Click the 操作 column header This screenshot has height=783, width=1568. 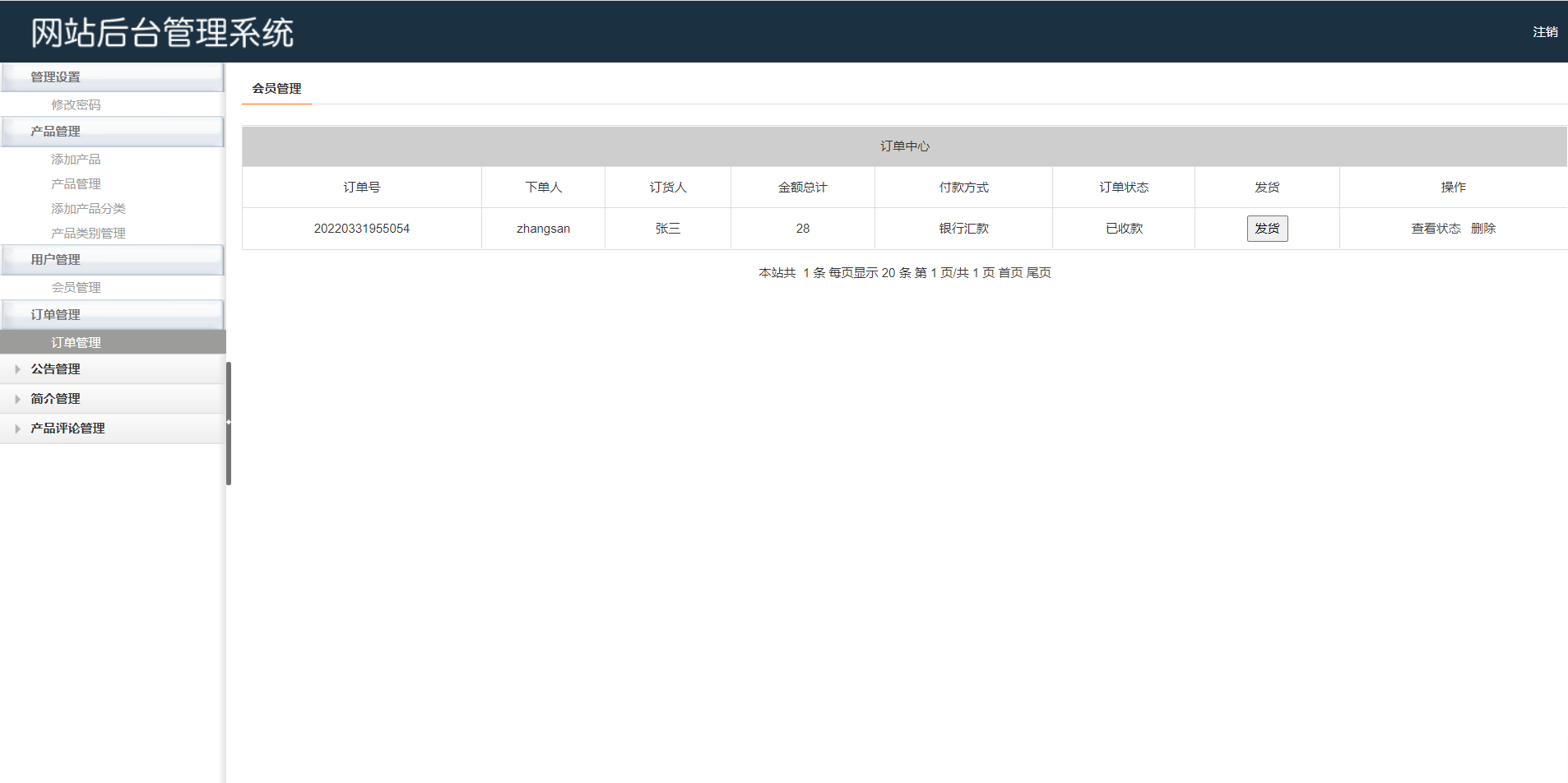pos(1454,188)
